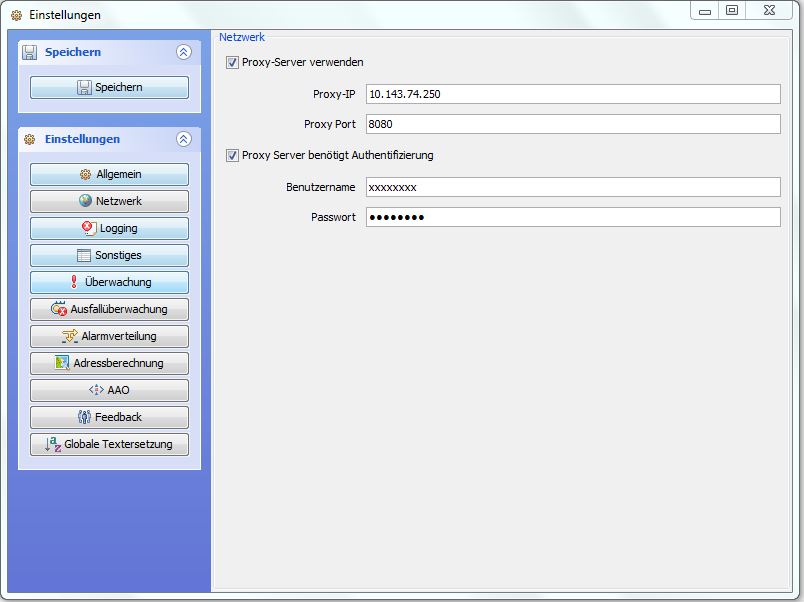The image size is (804, 602).
Task: Click the map icon beside Adressberechnung
Action: pyautogui.click(x=62, y=363)
